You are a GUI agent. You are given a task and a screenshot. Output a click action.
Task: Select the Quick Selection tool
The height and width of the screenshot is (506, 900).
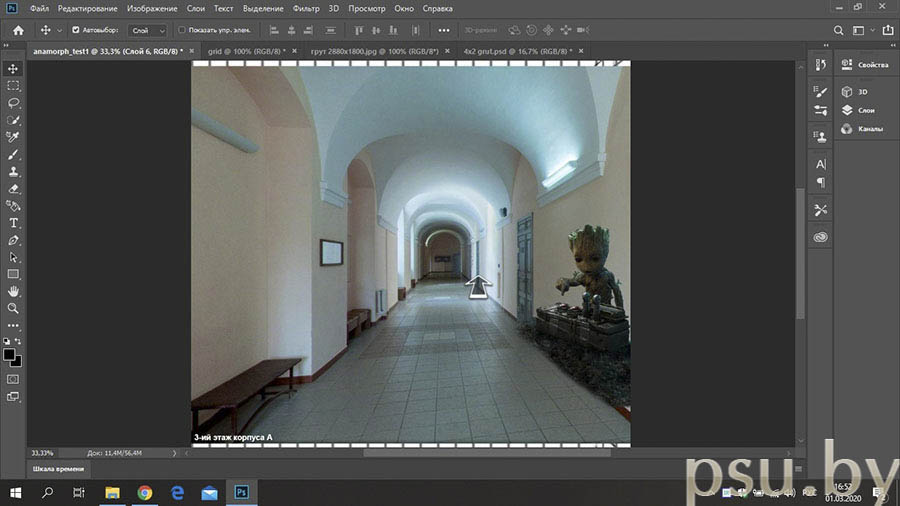coord(13,120)
